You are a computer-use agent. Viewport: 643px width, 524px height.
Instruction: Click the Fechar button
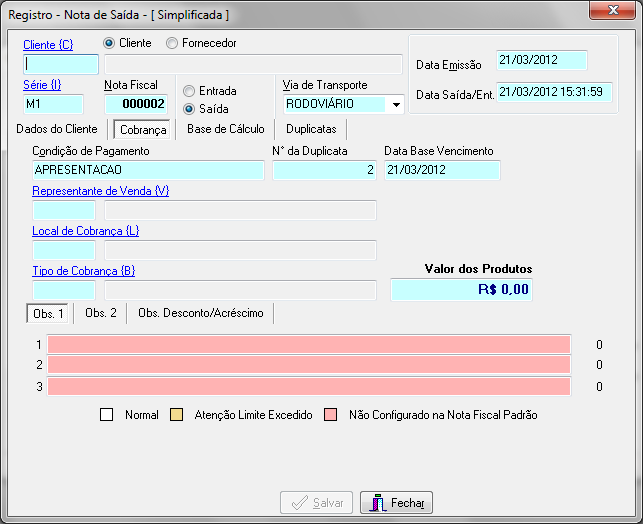pyautogui.click(x=396, y=503)
